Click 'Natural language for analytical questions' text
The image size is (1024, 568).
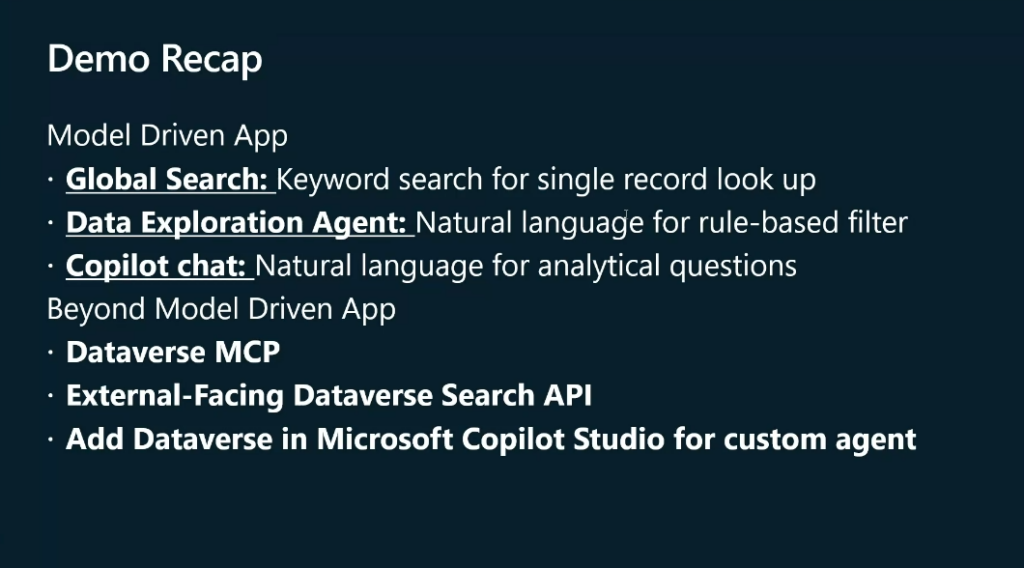526,266
